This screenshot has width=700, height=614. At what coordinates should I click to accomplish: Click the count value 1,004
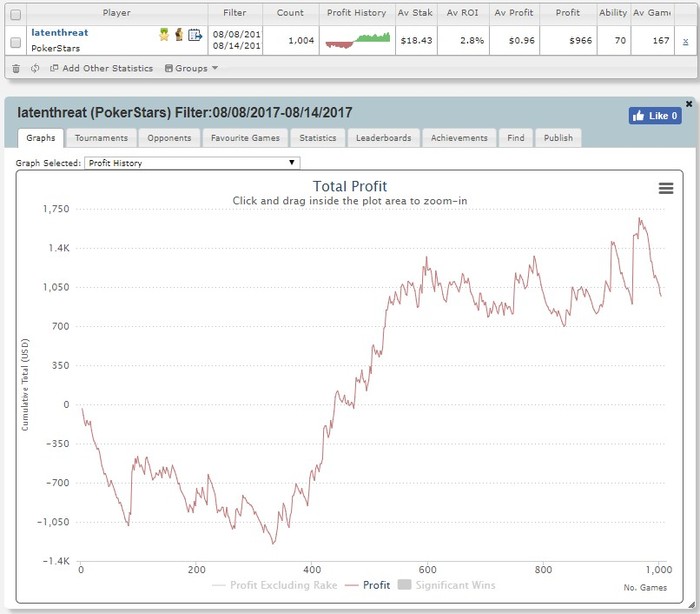point(301,41)
